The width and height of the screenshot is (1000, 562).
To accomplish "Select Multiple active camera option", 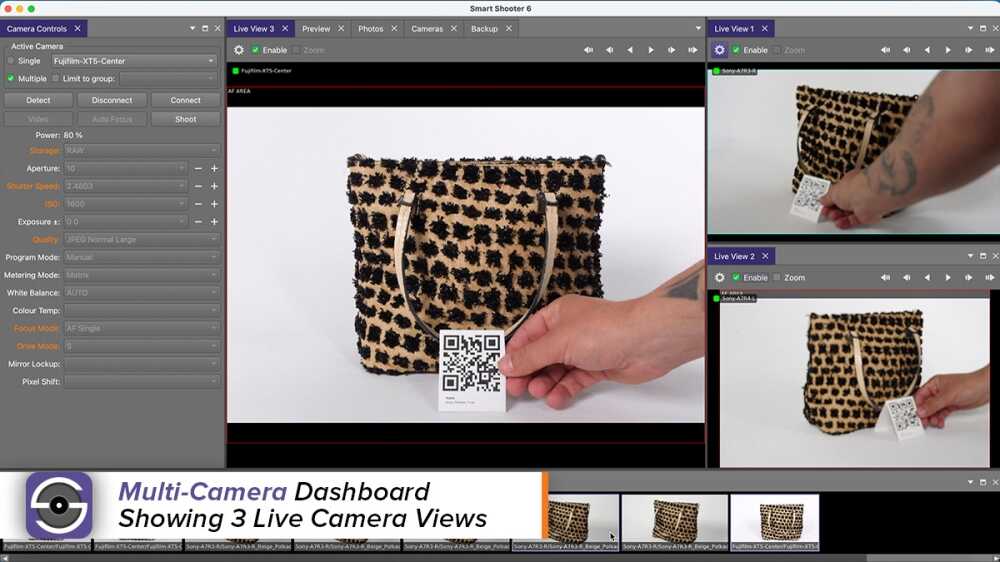I will pos(10,78).
